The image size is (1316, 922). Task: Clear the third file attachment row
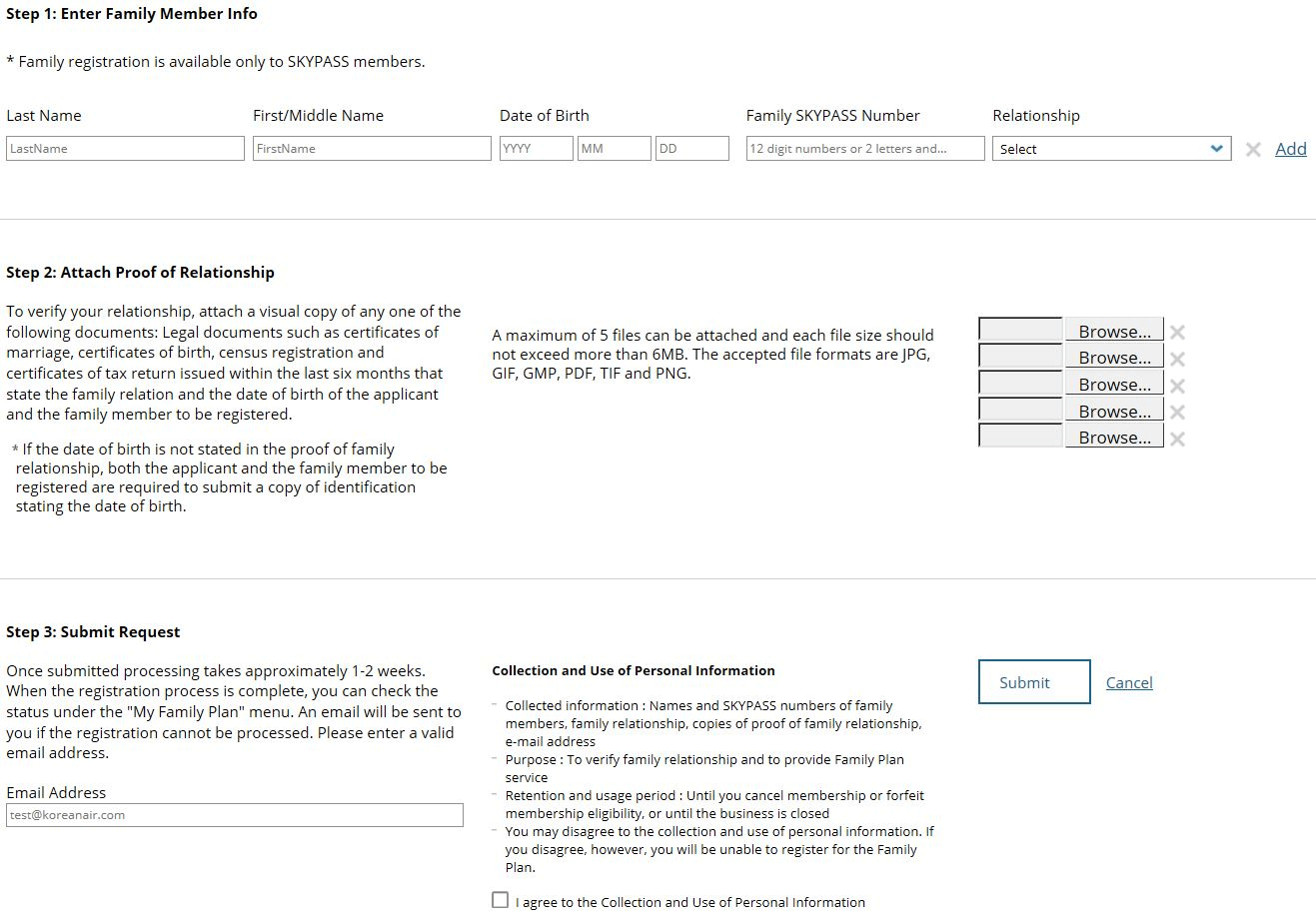[1177, 386]
